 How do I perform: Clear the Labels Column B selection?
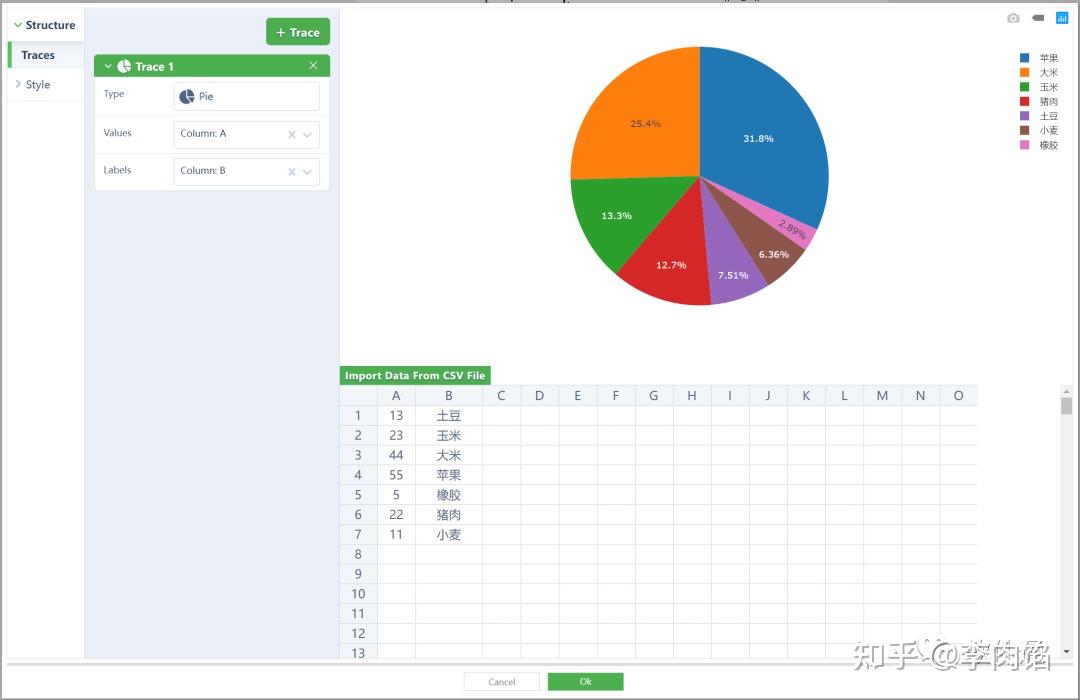click(x=292, y=172)
